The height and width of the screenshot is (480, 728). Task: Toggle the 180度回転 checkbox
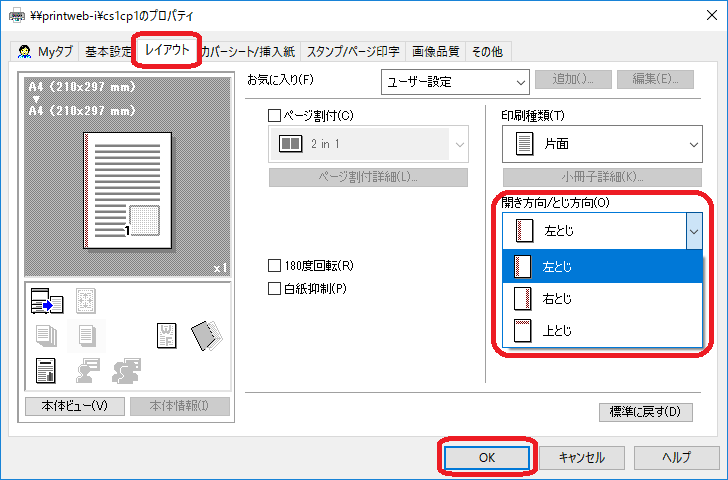pyautogui.click(x=274, y=266)
